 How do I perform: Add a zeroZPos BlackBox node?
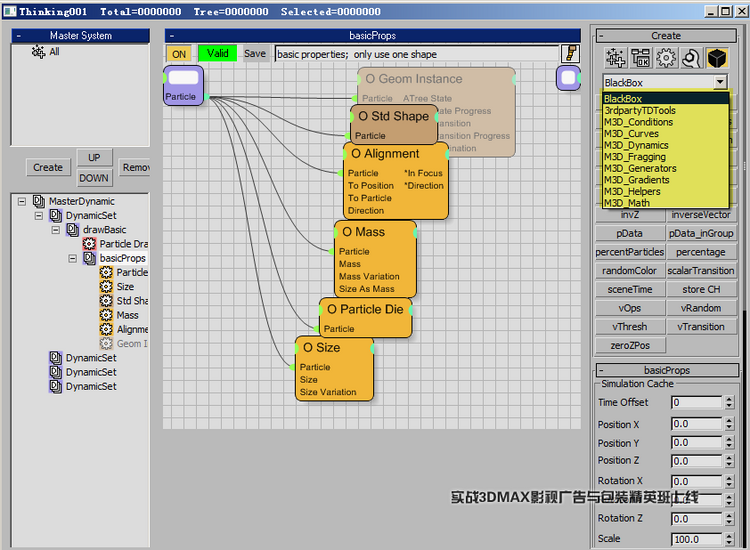(629, 345)
